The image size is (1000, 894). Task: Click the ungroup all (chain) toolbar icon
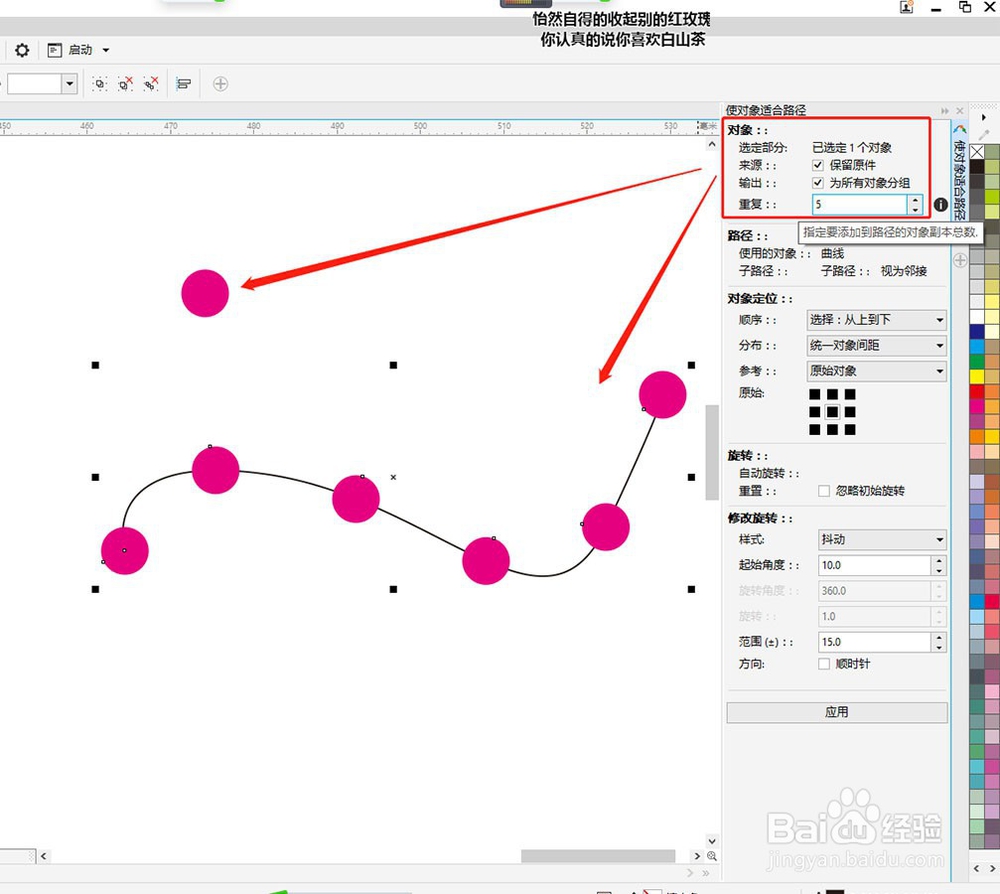tap(151, 84)
